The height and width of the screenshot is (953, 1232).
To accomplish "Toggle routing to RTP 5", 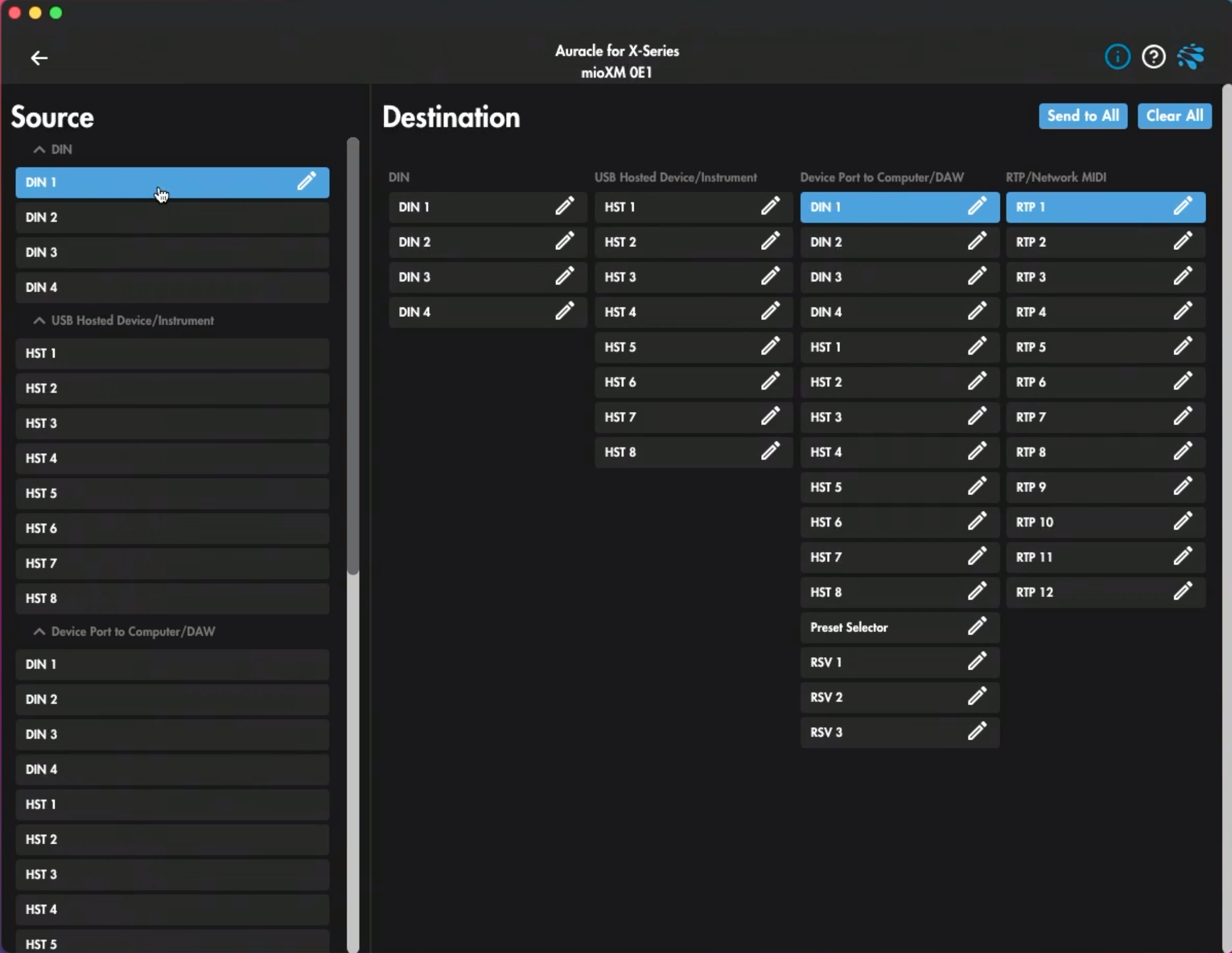I will click(1106, 347).
